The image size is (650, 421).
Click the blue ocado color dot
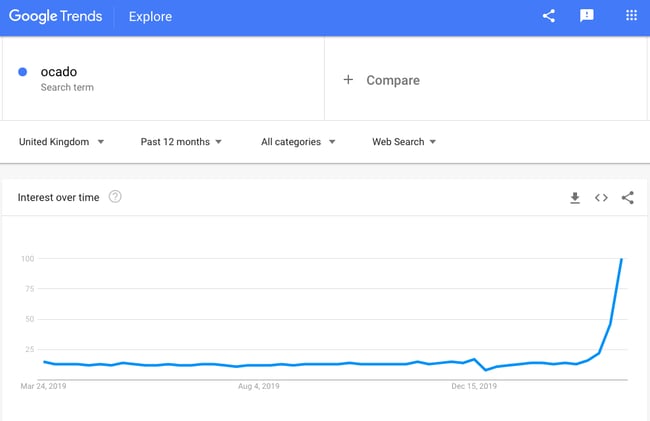pos(23,72)
